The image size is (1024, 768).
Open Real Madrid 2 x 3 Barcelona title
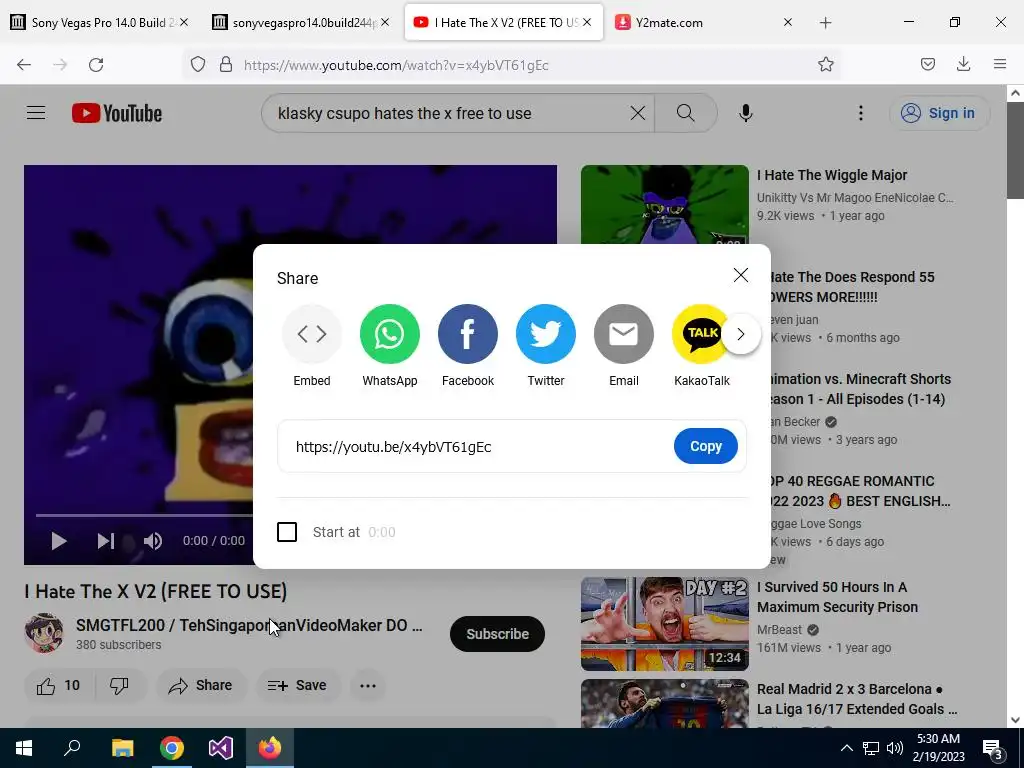coord(856,699)
